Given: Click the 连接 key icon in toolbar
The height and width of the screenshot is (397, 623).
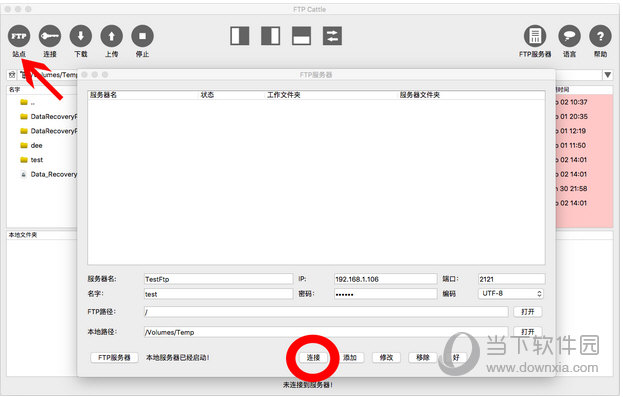Looking at the screenshot, I should 50,36.
